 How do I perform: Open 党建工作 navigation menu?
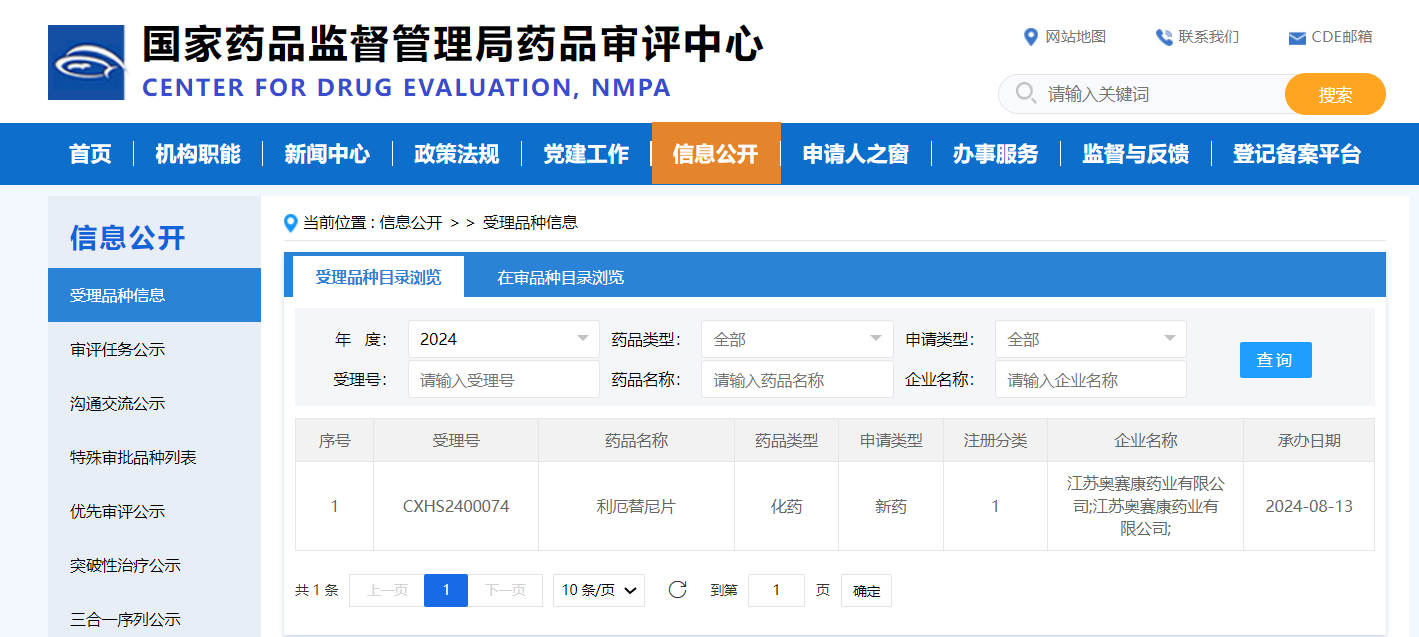(586, 154)
